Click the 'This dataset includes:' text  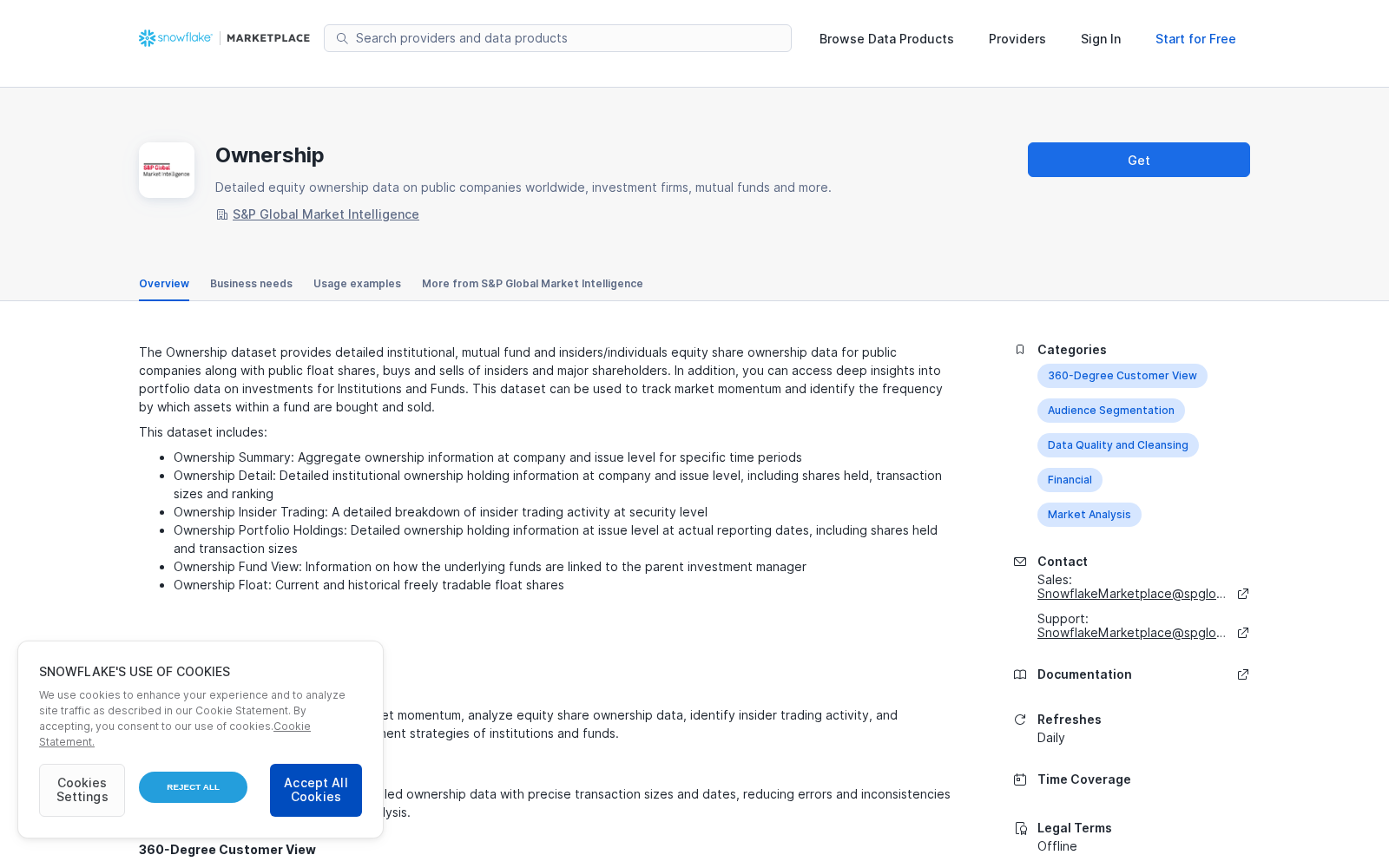pyautogui.click(x=203, y=432)
